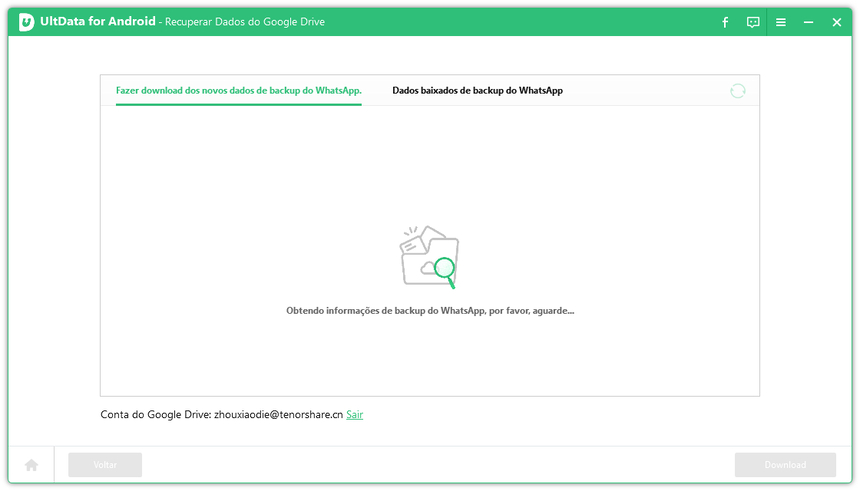
Task: Click the zhouxiaodie@tenorshare.cn account email
Action: point(278,414)
